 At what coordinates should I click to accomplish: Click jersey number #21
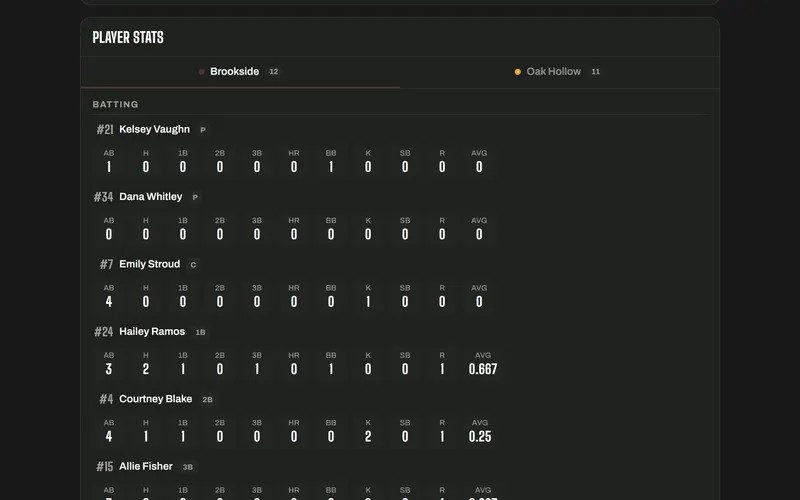[x=105, y=130]
